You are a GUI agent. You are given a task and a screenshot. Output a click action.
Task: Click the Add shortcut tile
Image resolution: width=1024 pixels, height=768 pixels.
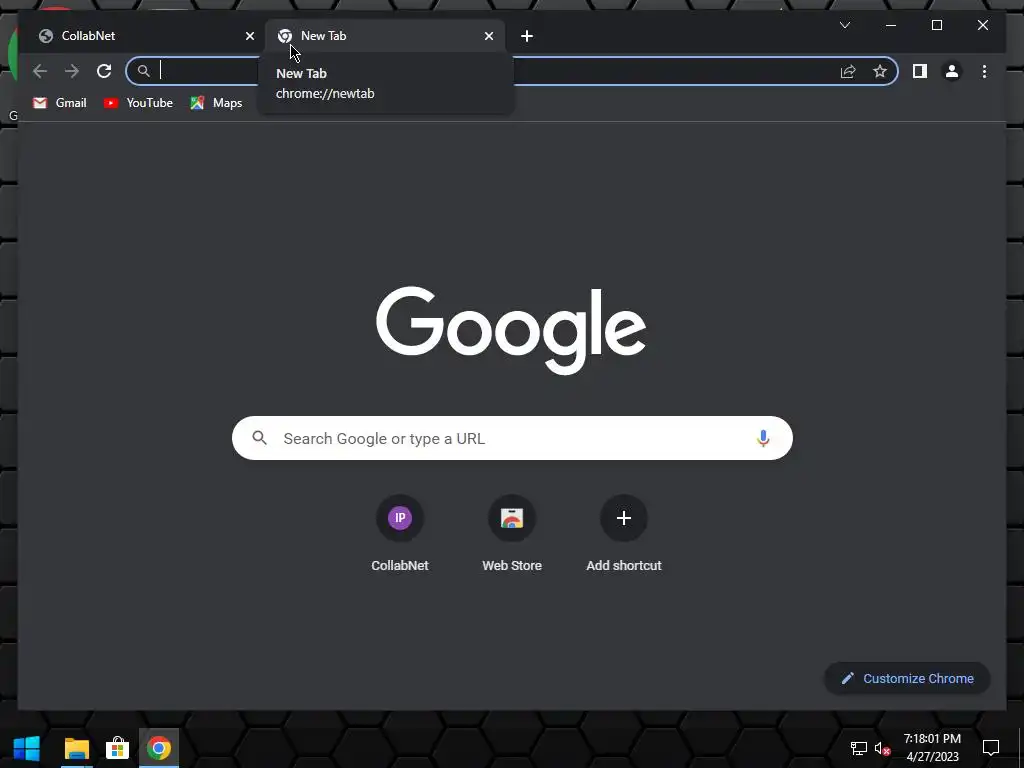point(624,534)
